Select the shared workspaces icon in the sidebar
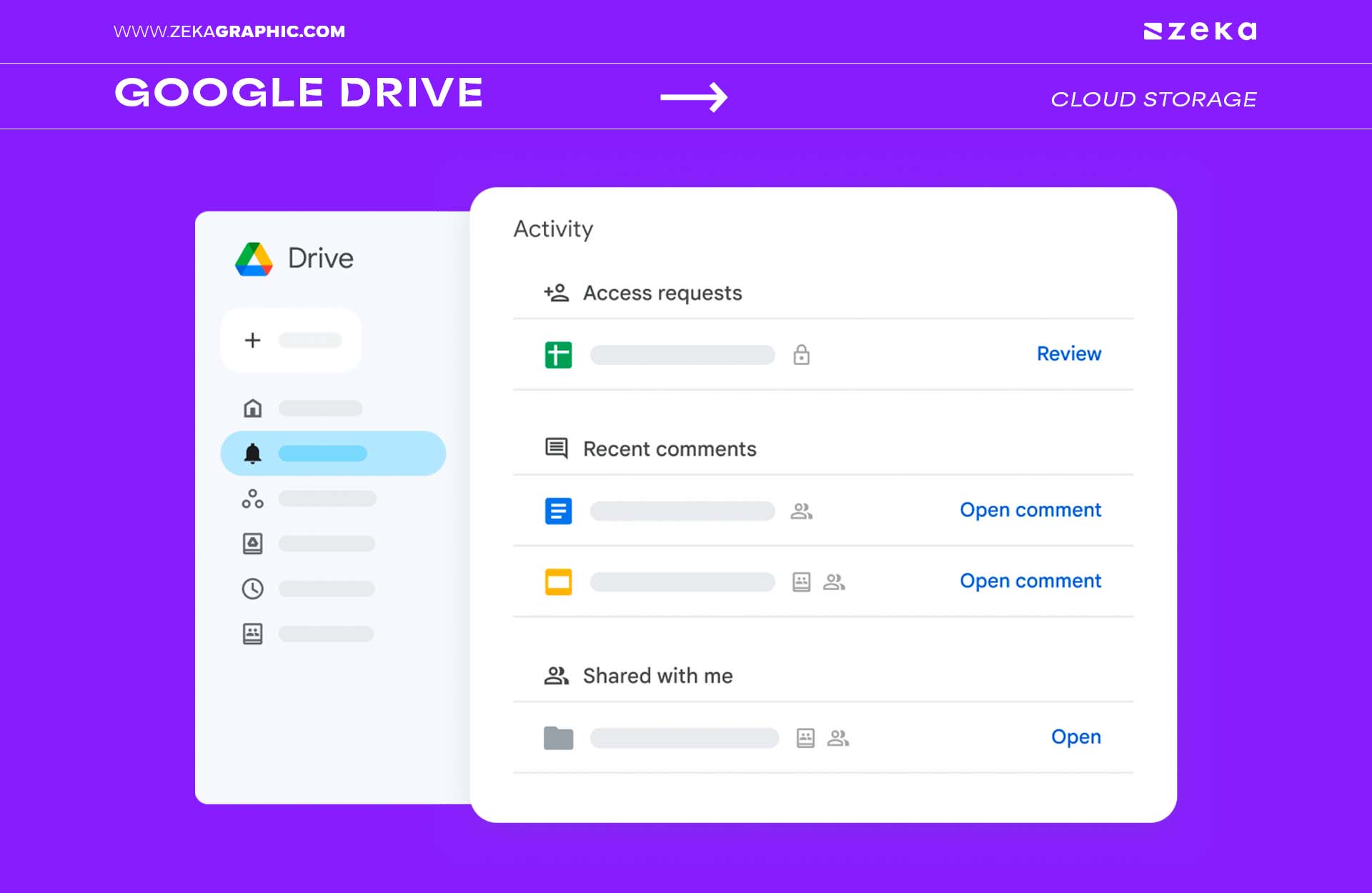The image size is (1372, 893). 252,499
